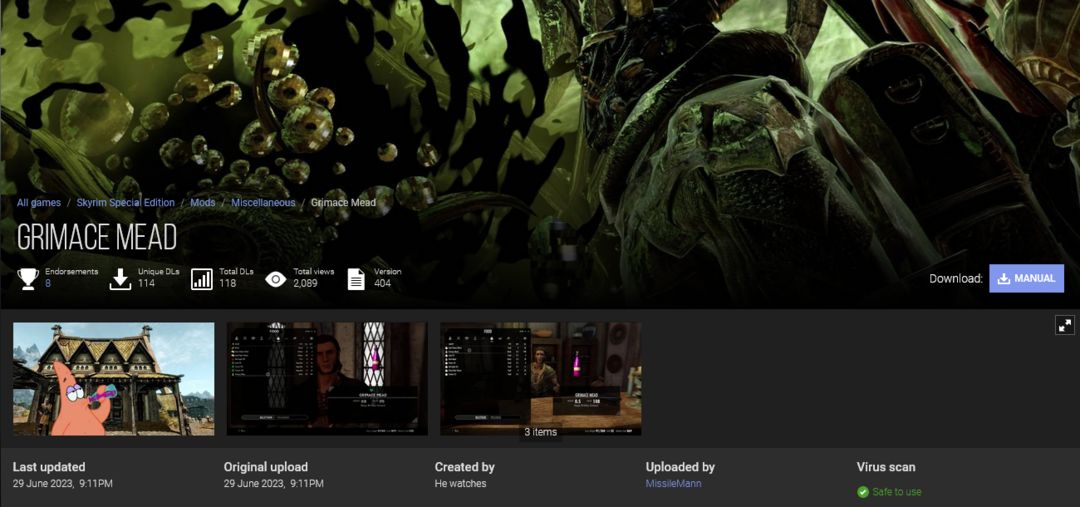Expand the image gallery to fullscreen
This screenshot has width=1080, height=507.
1065,325
